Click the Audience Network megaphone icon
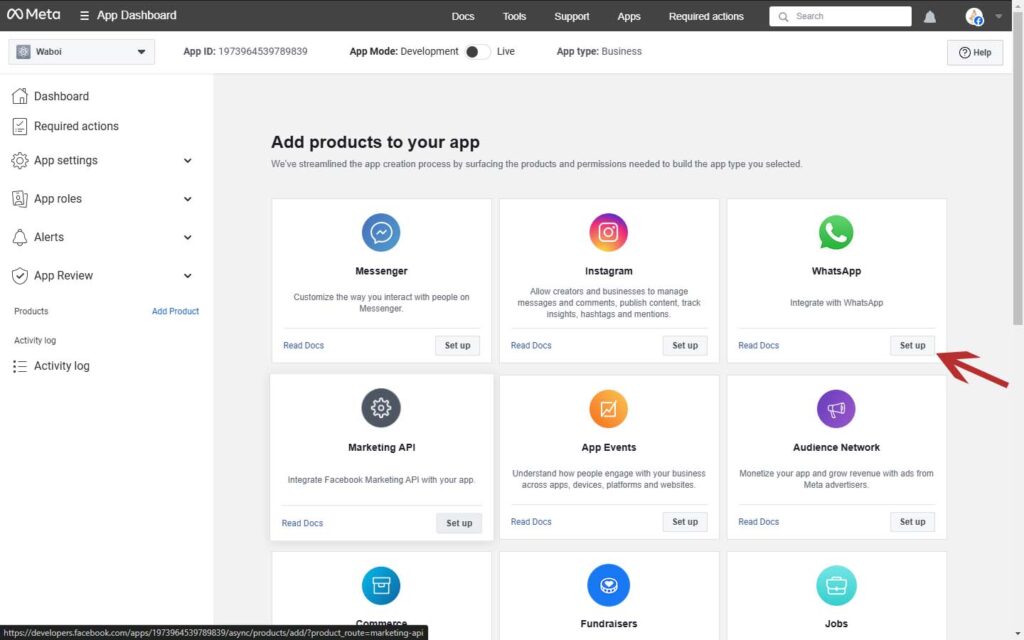This screenshot has height=640, width=1024. tap(836, 409)
